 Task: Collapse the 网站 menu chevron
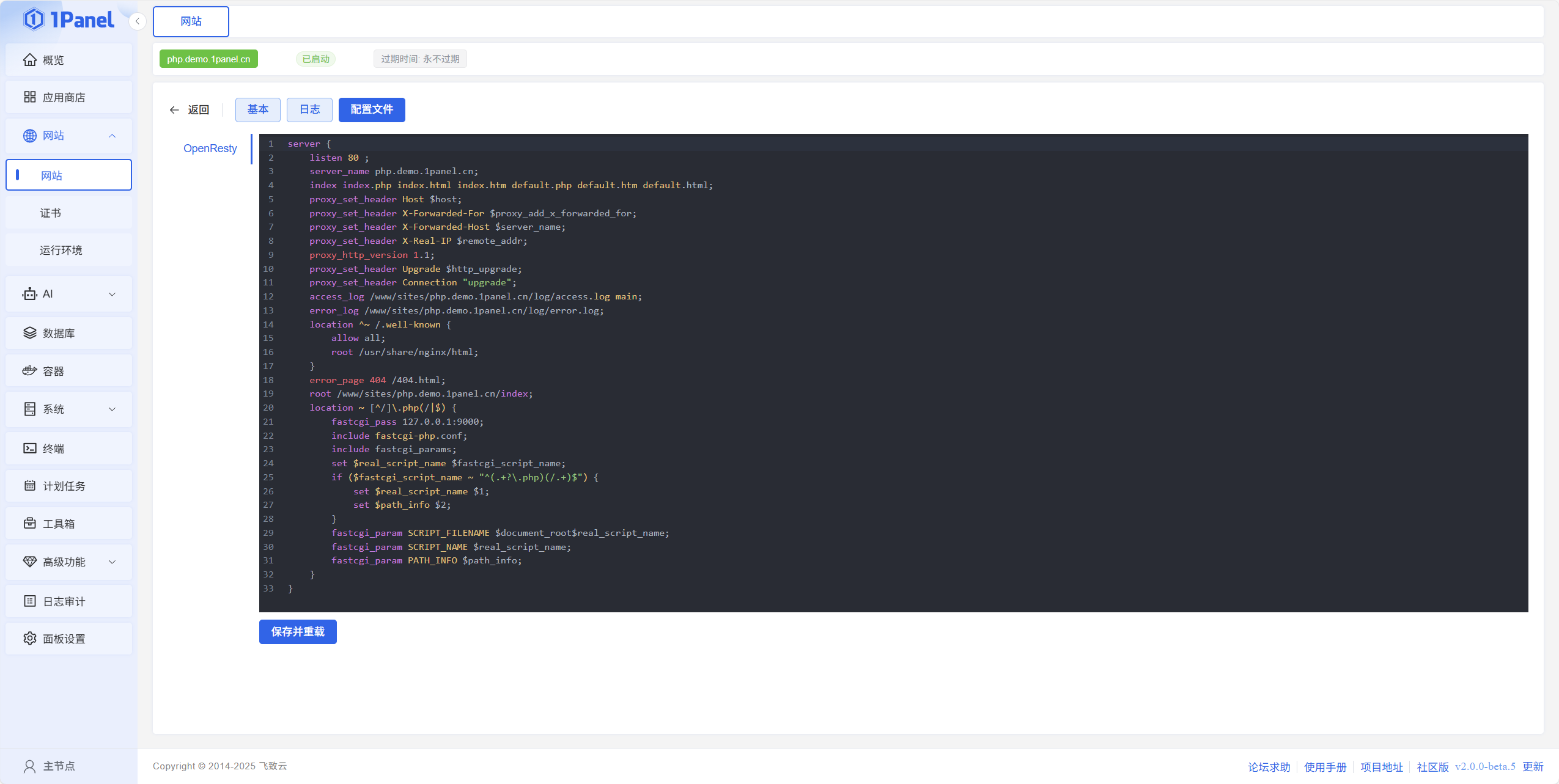112,136
